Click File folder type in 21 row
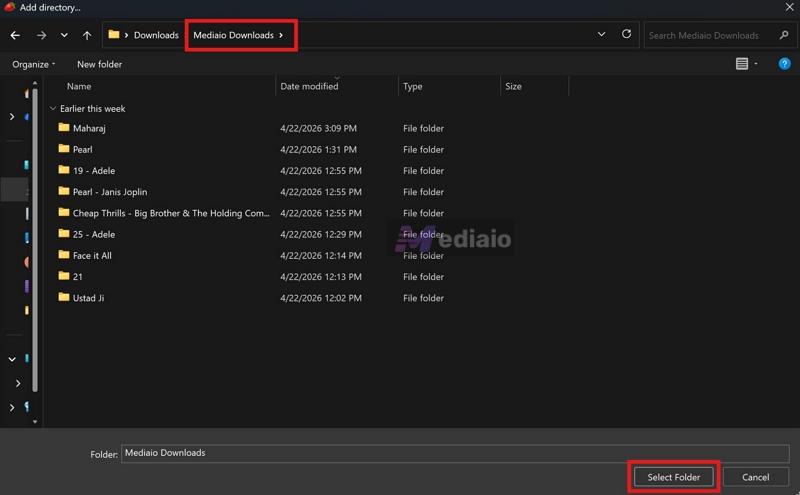This screenshot has width=800, height=495. point(423,277)
